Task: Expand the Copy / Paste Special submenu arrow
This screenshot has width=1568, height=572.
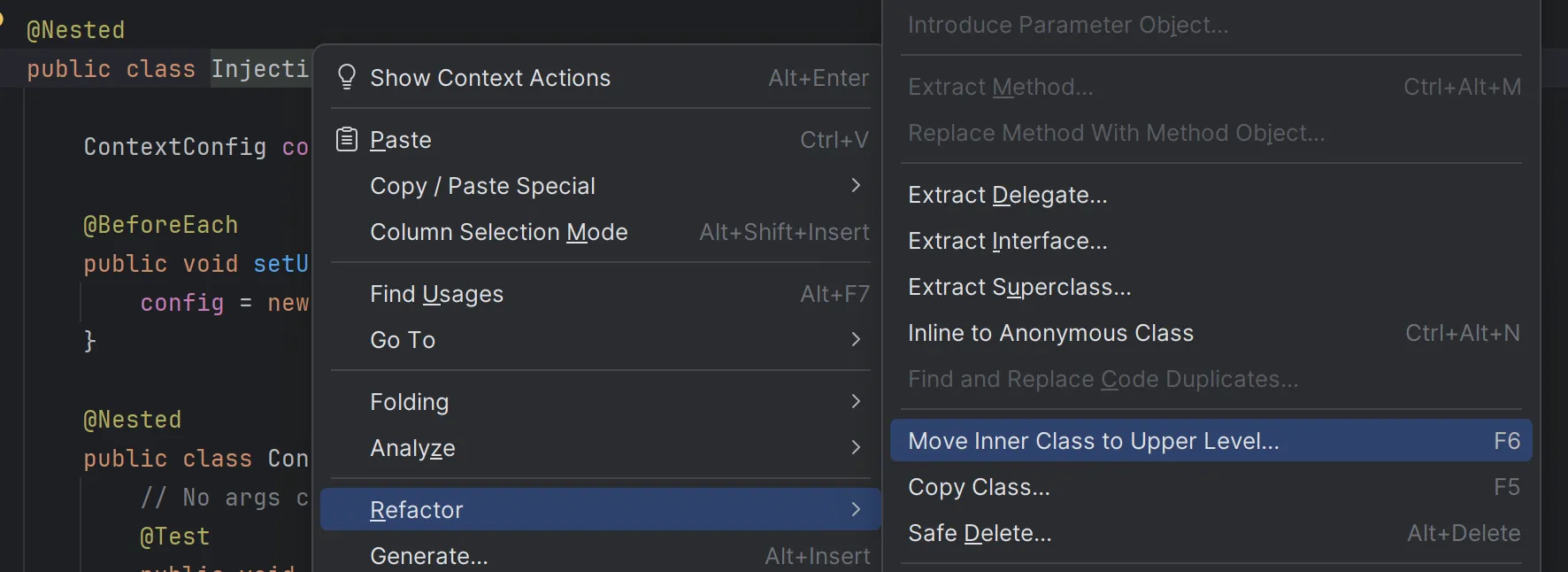Action: click(x=855, y=186)
